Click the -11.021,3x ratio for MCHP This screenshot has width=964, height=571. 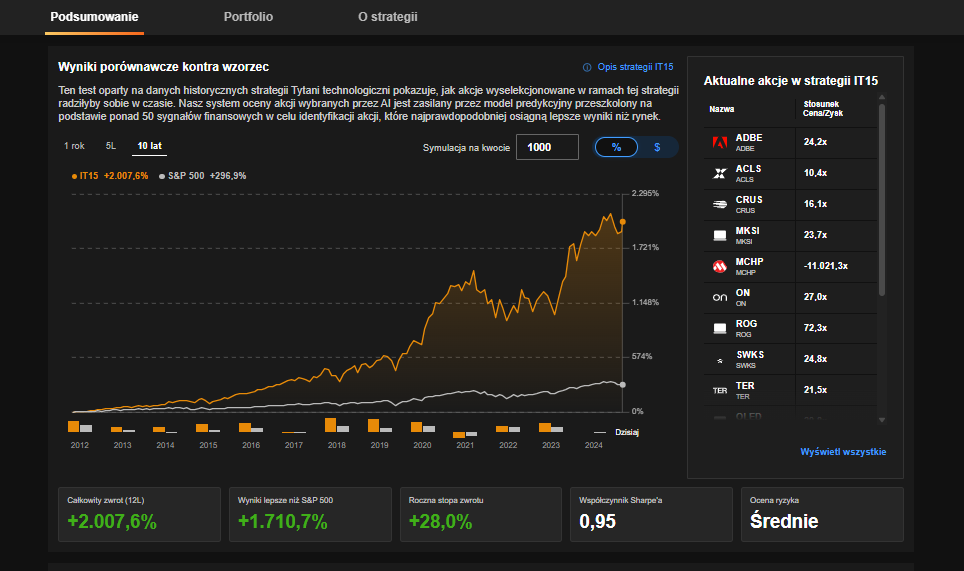pos(826,266)
